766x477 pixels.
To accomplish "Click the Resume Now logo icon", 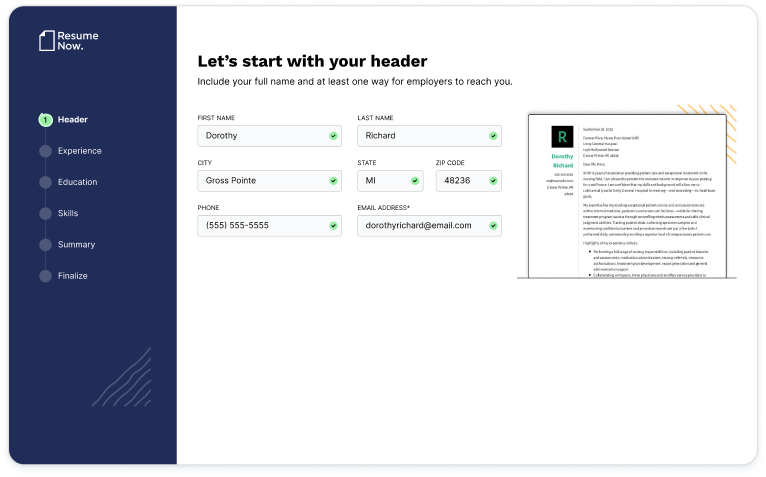I will pyautogui.click(x=44, y=40).
